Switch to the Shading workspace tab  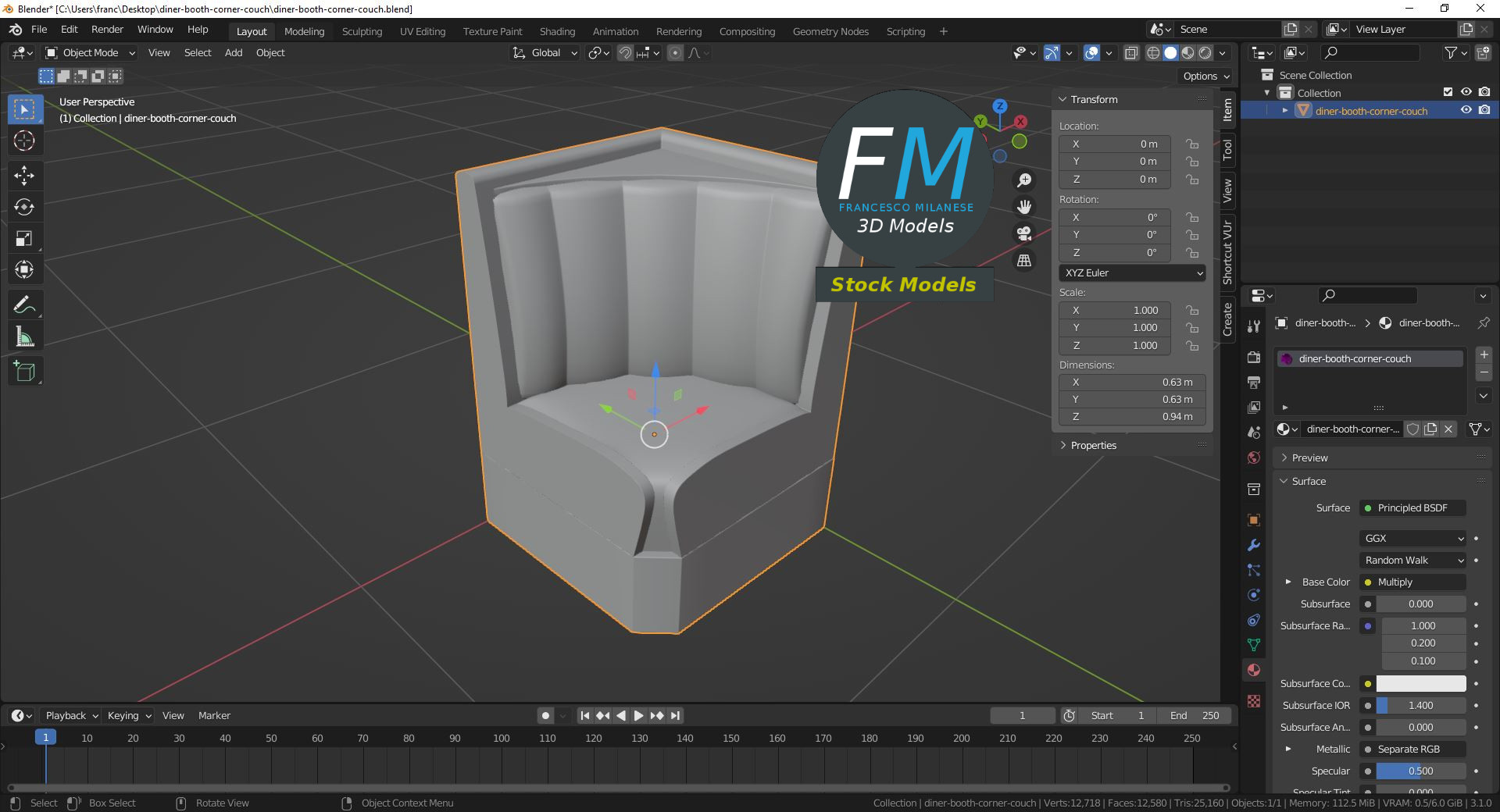[557, 32]
